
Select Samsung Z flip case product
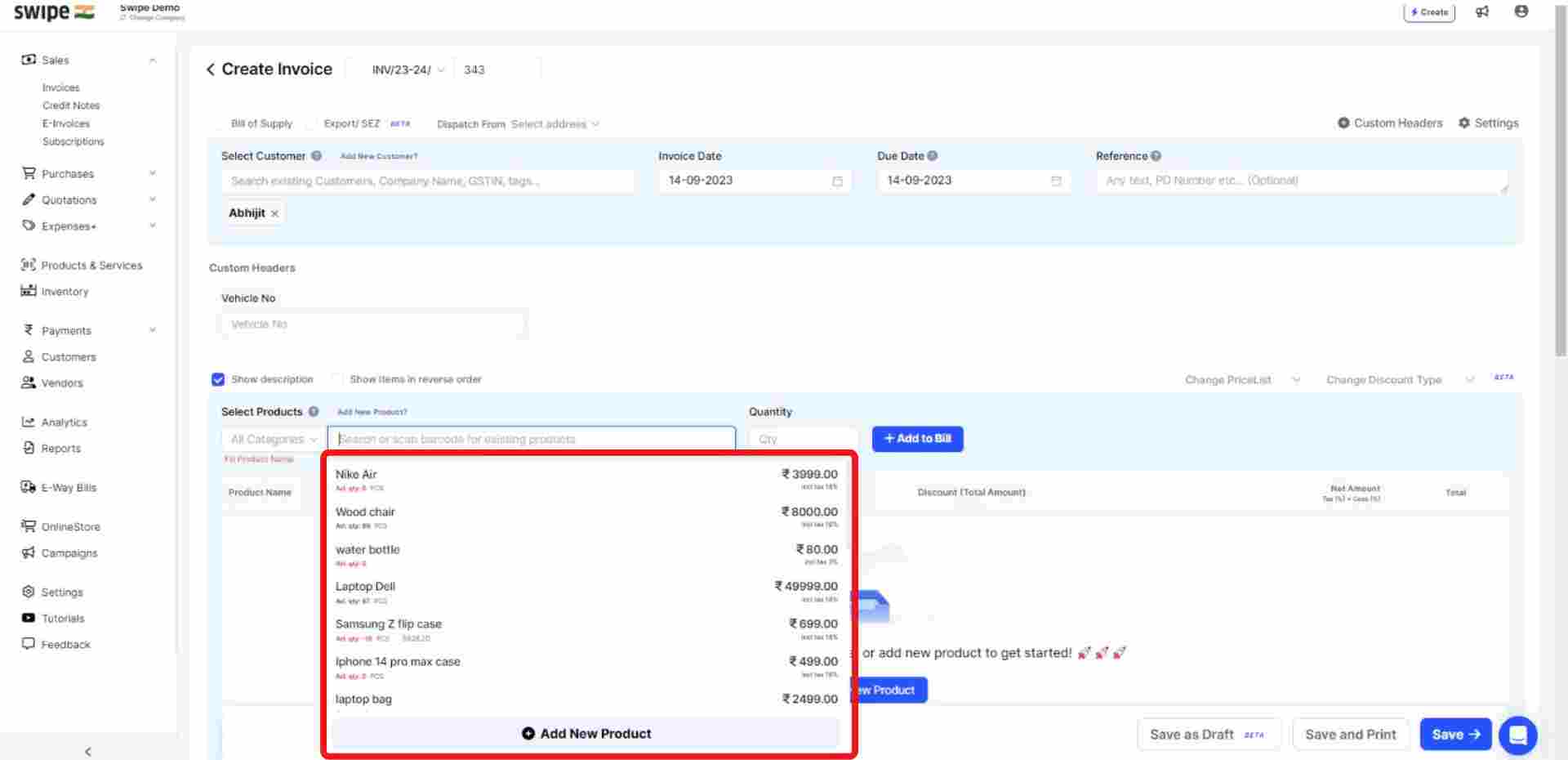[586, 628]
